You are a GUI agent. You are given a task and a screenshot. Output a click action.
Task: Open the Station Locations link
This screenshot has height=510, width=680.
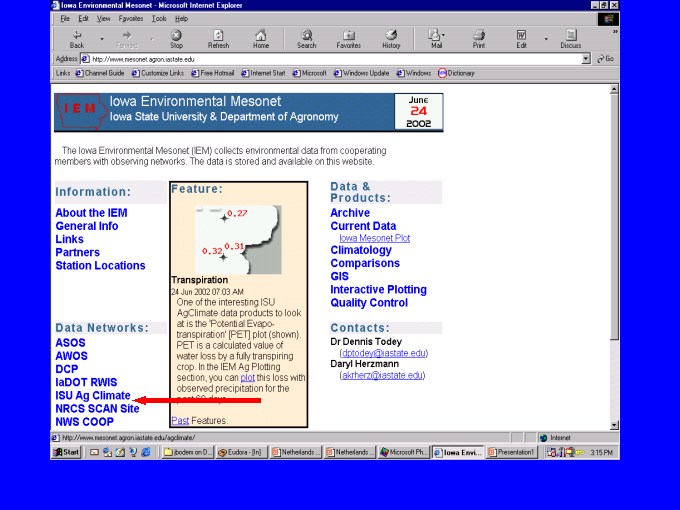pyautogui.click(x=100, y=265)
